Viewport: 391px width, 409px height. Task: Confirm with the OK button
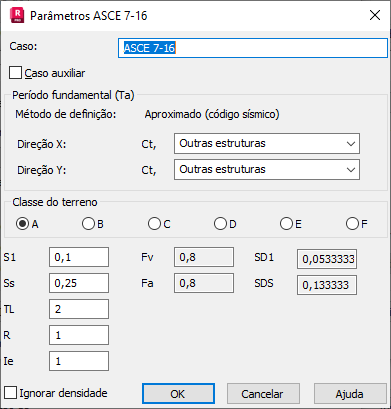[178, 394]
